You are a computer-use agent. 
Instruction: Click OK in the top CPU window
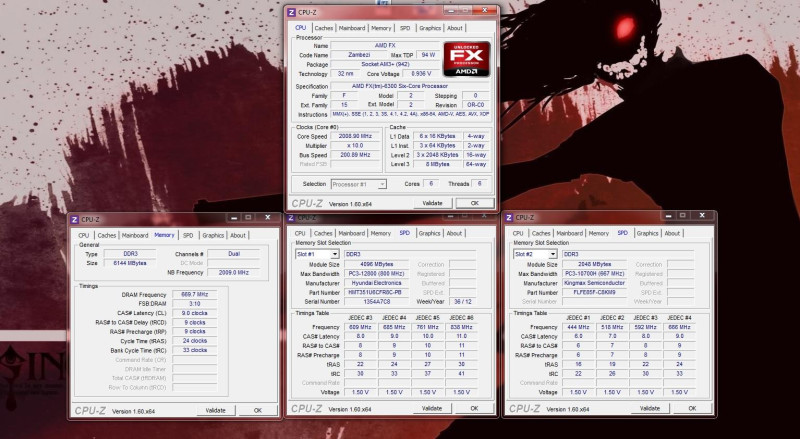pyautogui.click(x=474, y=203)
